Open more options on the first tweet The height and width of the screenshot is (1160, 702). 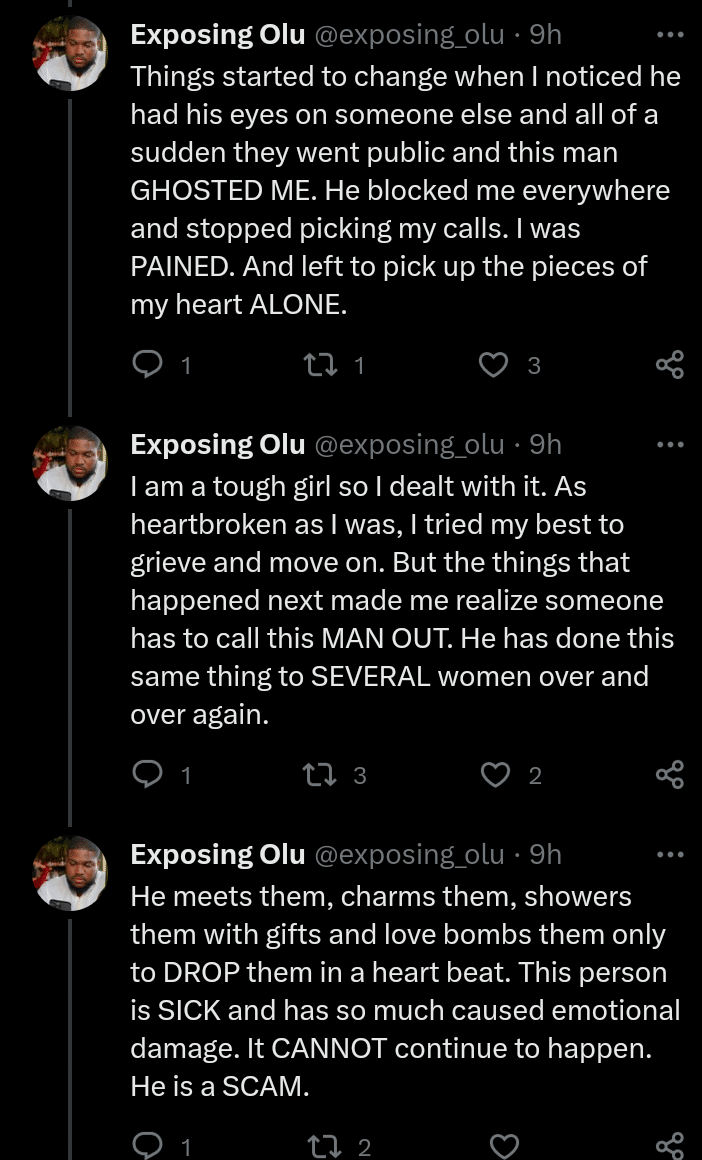coord(669,35)
